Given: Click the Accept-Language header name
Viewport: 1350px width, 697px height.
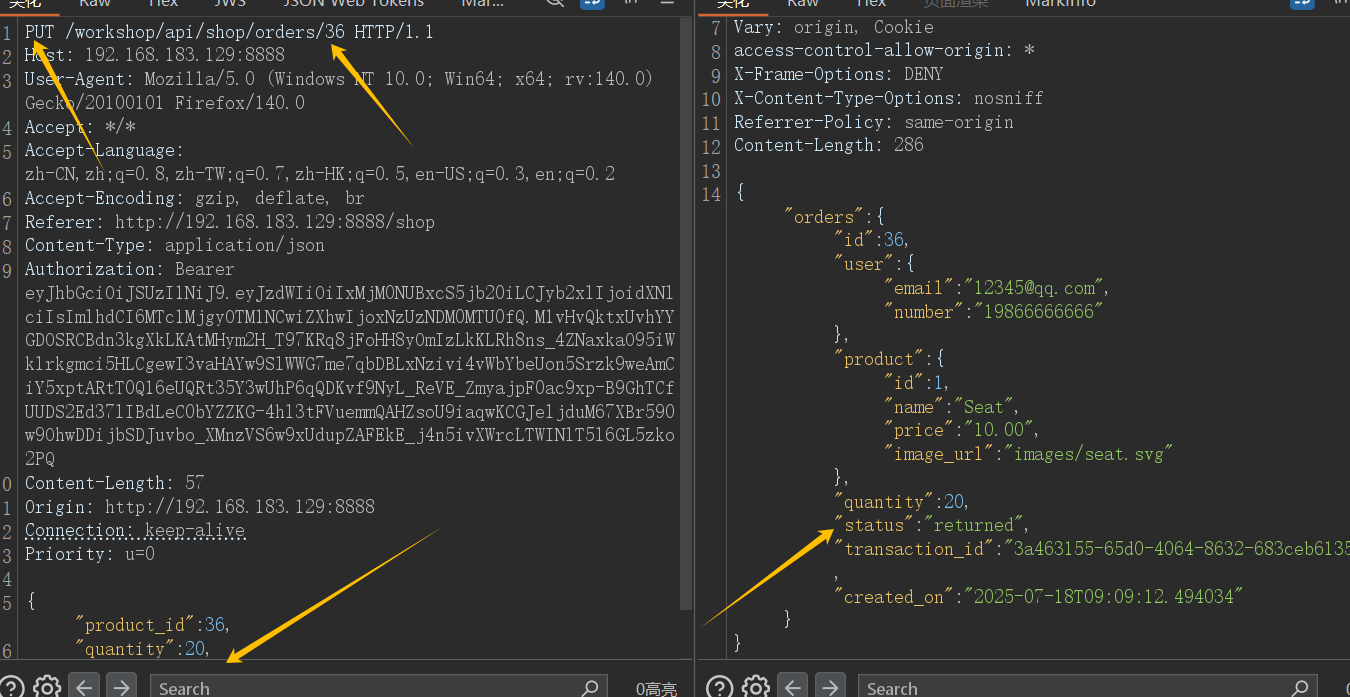Looking at the screenshot, I should coord(104,150).
